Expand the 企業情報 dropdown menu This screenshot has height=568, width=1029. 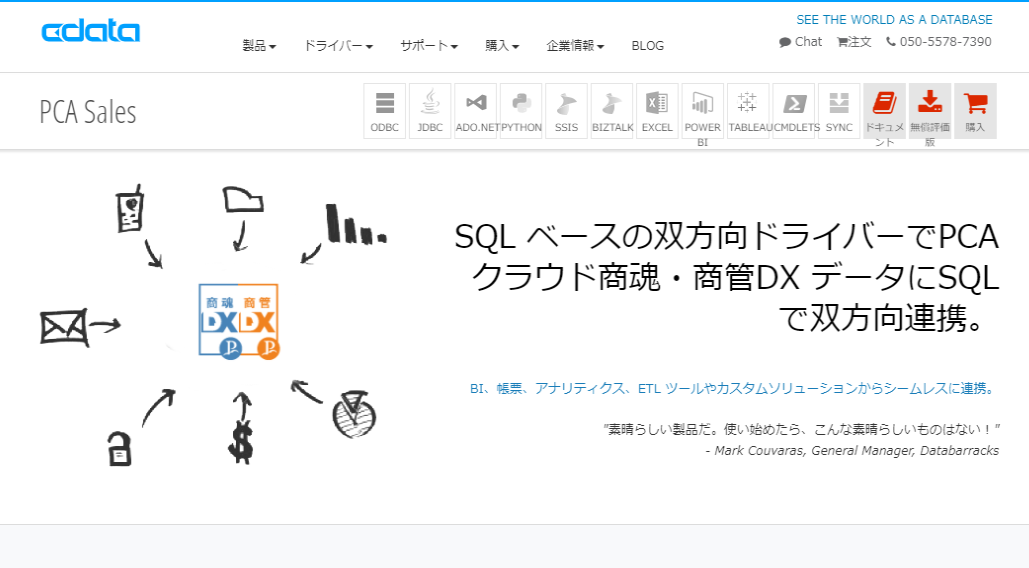[575, 46]
